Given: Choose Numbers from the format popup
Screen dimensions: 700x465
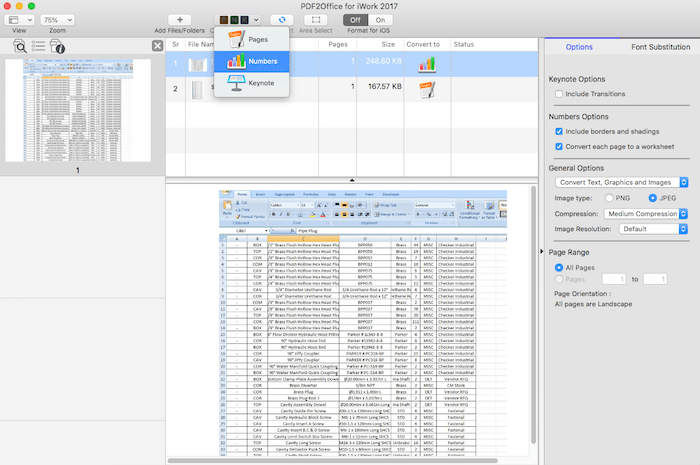Looking at the screenshot, I should pyautogui.click(x=251, y=61).
